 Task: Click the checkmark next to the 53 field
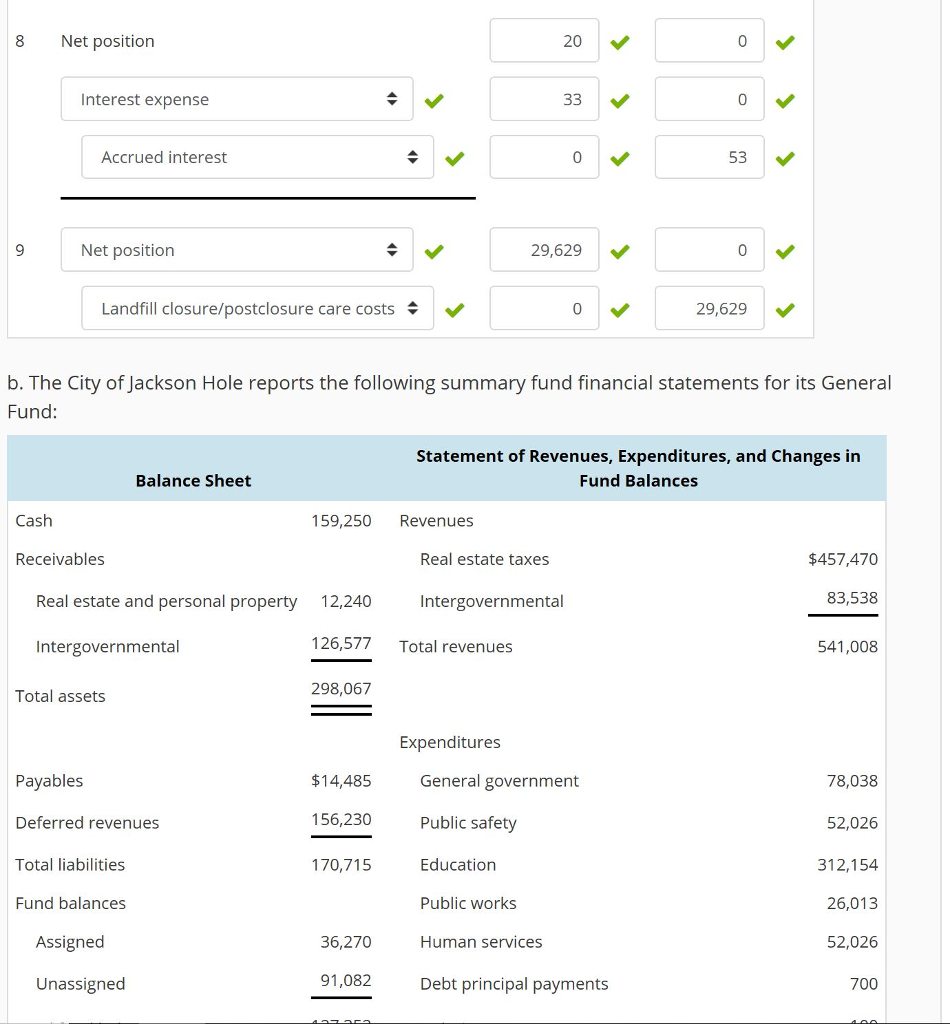(x=784, y=157)
